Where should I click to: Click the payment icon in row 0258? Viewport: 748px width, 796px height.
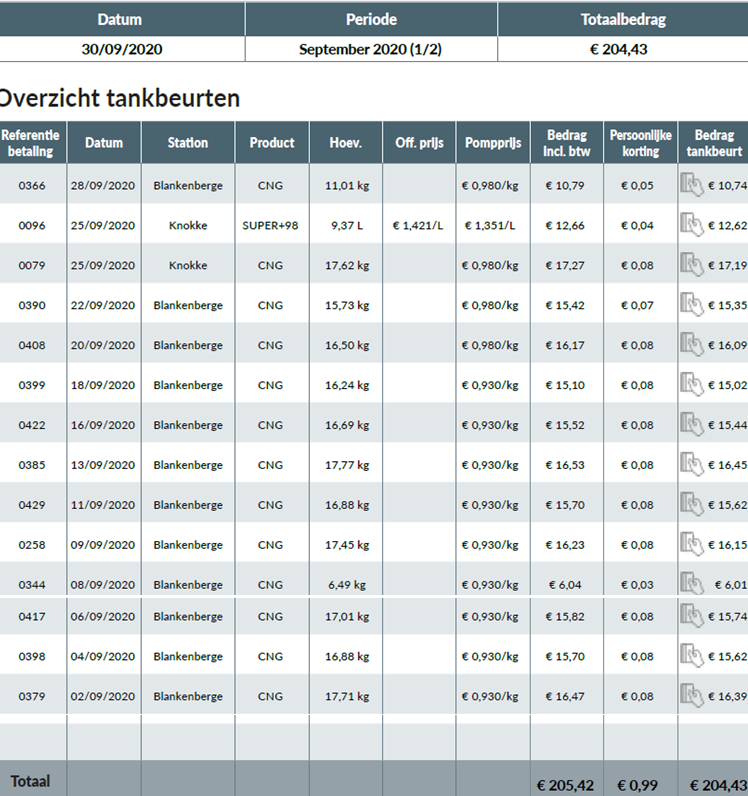(692, 544)
